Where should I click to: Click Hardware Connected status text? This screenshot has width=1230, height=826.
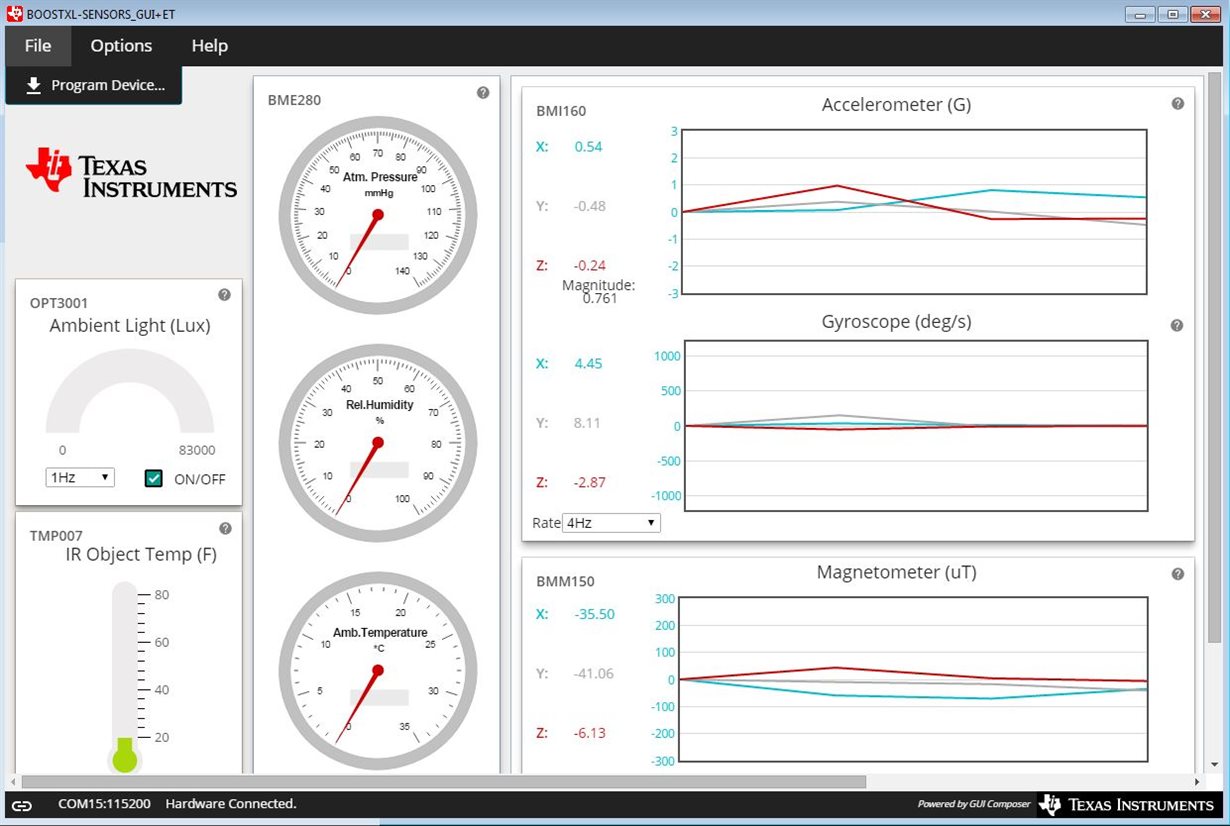click(231, 804)
